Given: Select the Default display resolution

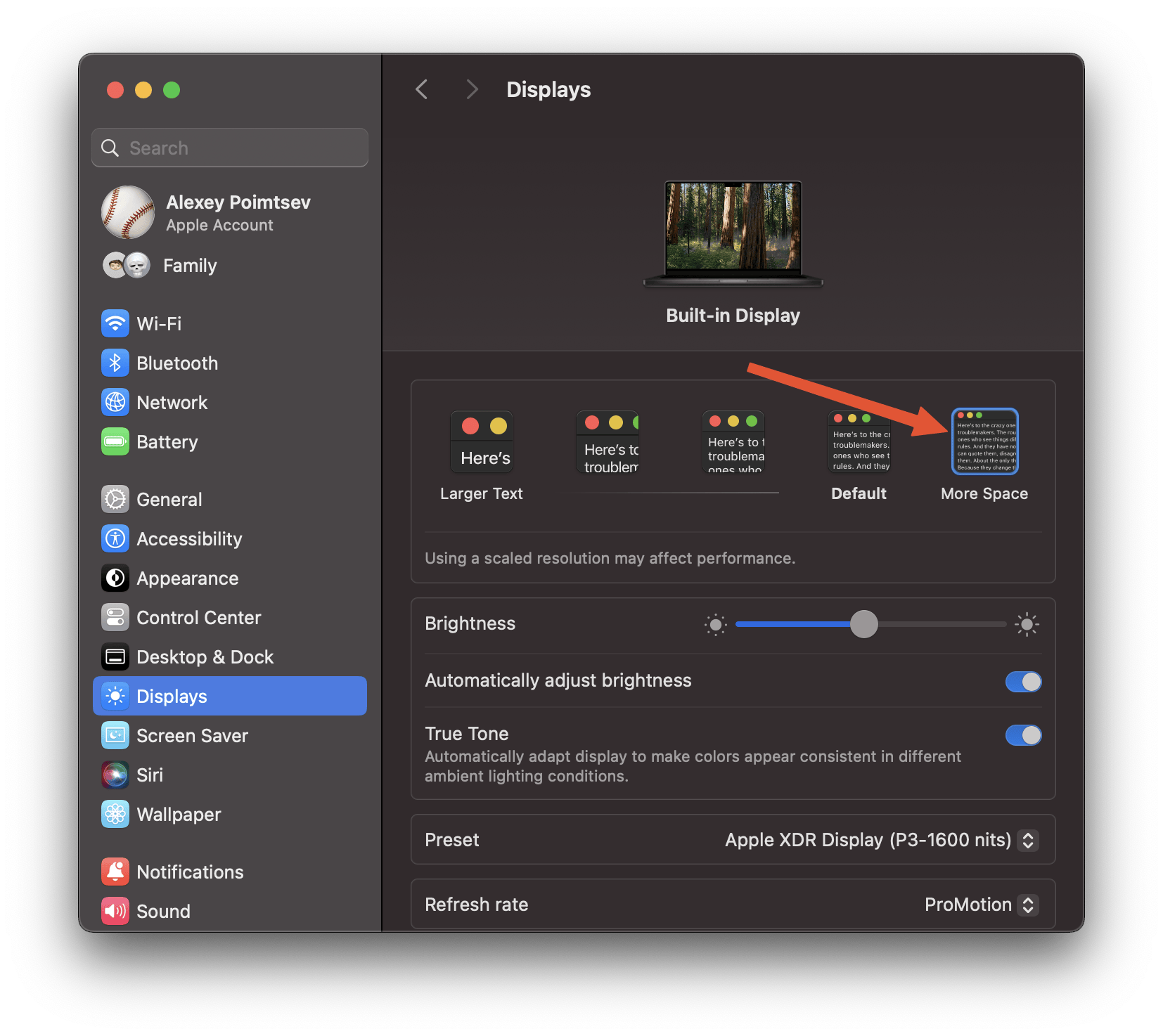Looking at the screenshot, I should [859, 441].
